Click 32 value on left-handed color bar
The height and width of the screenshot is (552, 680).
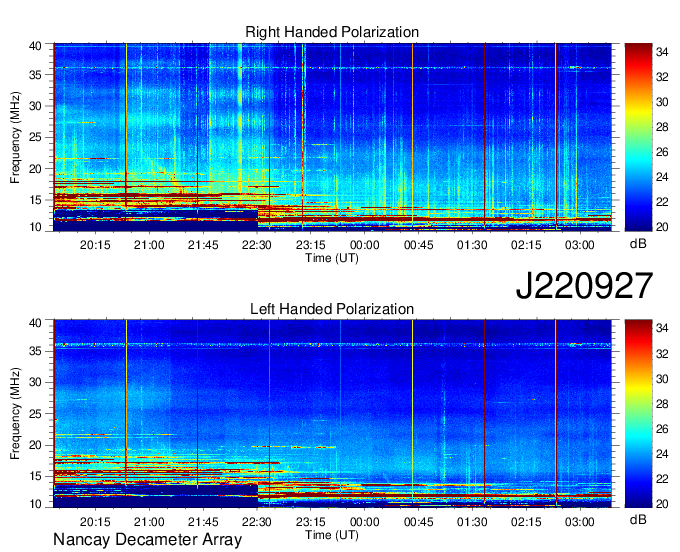tap(662, 354)
